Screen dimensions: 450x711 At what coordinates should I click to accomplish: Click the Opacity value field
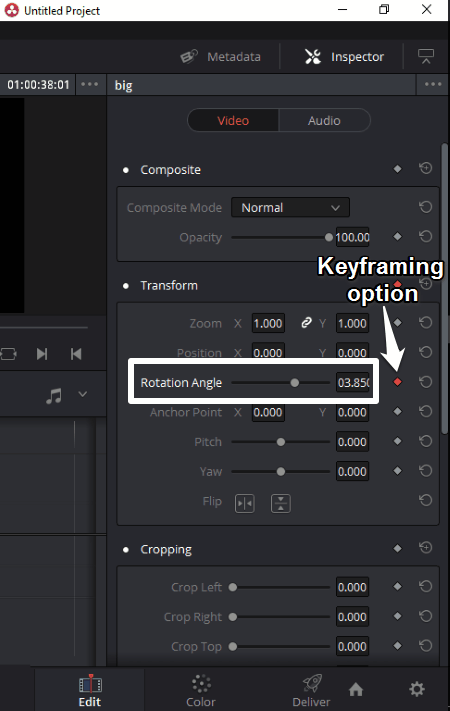pos(352,237)
